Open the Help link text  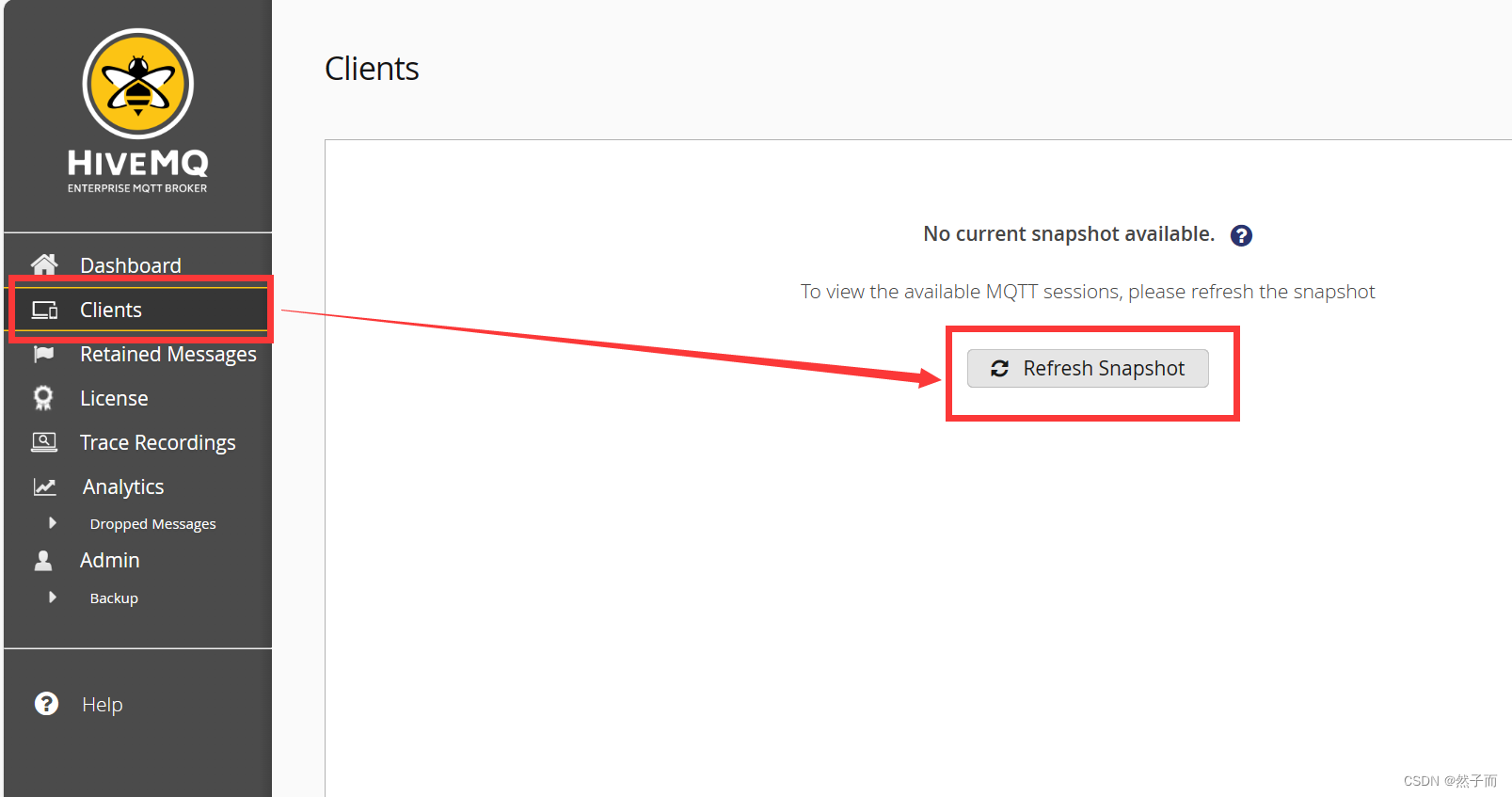(x=103, y=705)
